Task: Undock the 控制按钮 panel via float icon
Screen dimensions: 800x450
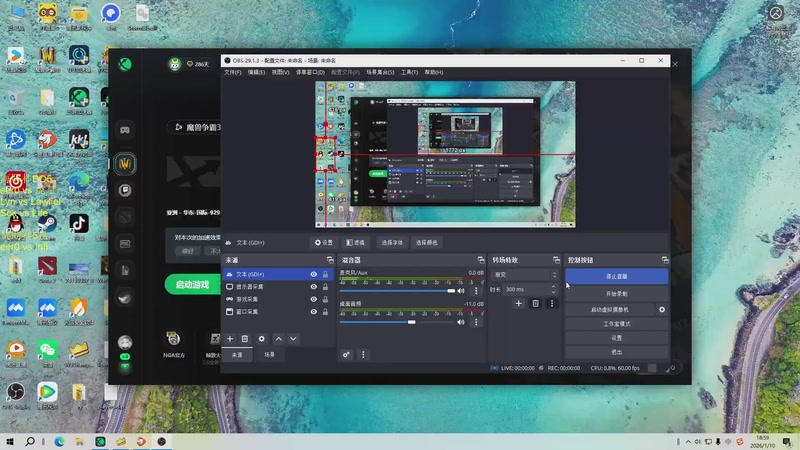Action: 665,260
